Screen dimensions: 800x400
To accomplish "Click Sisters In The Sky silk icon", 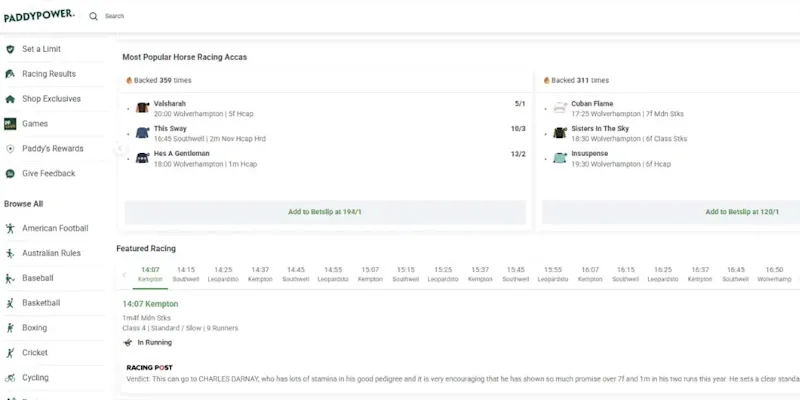I will pyautogui.click(x=560, y=133).
